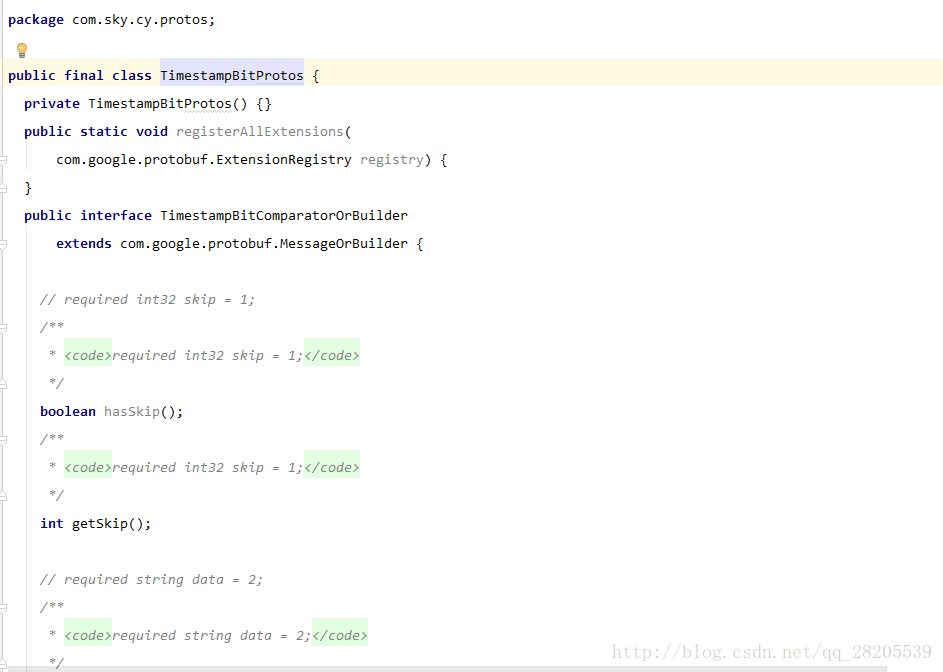This screenshot has width=943, height=672.
Task: Click comment '// required int32 skip = 1;'
Action: pyautogui.click(x=147, y=300)
